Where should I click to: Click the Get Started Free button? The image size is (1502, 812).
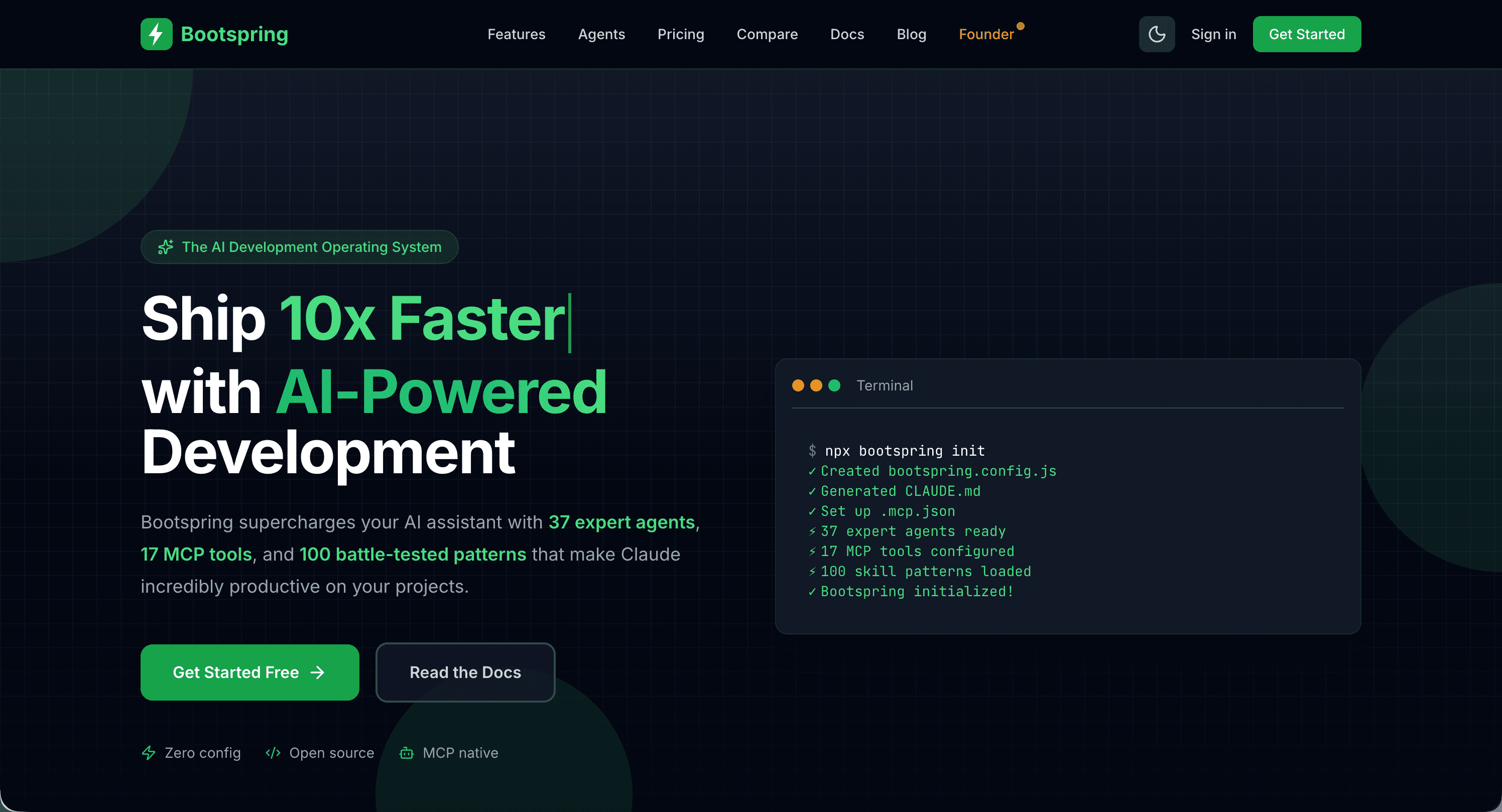pos(249,672)
